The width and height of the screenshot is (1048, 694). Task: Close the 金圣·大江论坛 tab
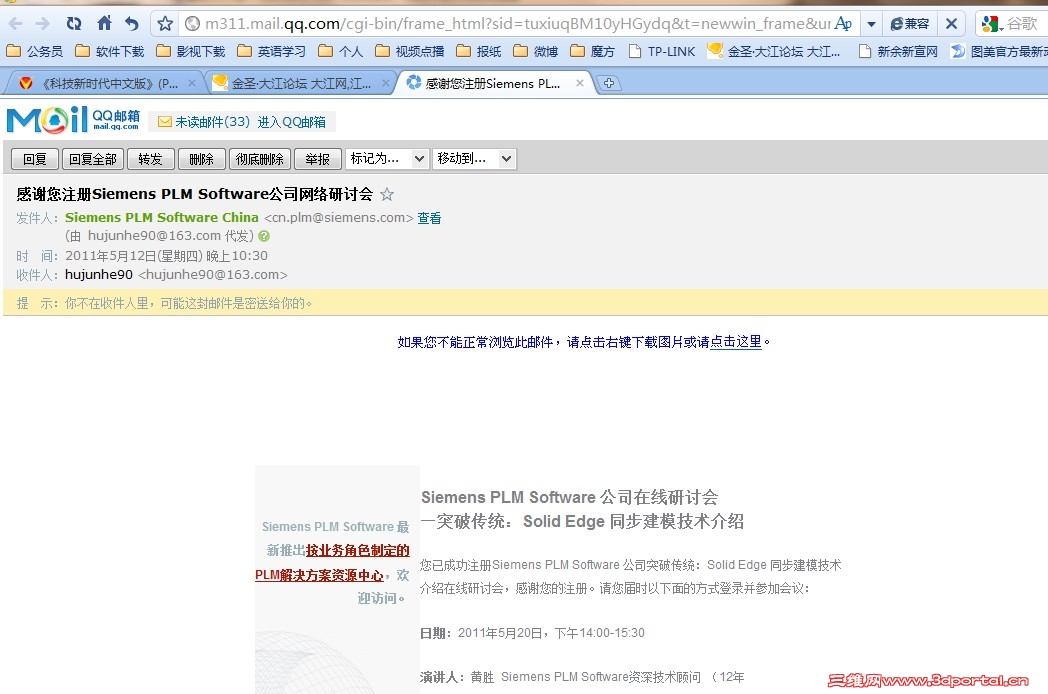point(386,84)
